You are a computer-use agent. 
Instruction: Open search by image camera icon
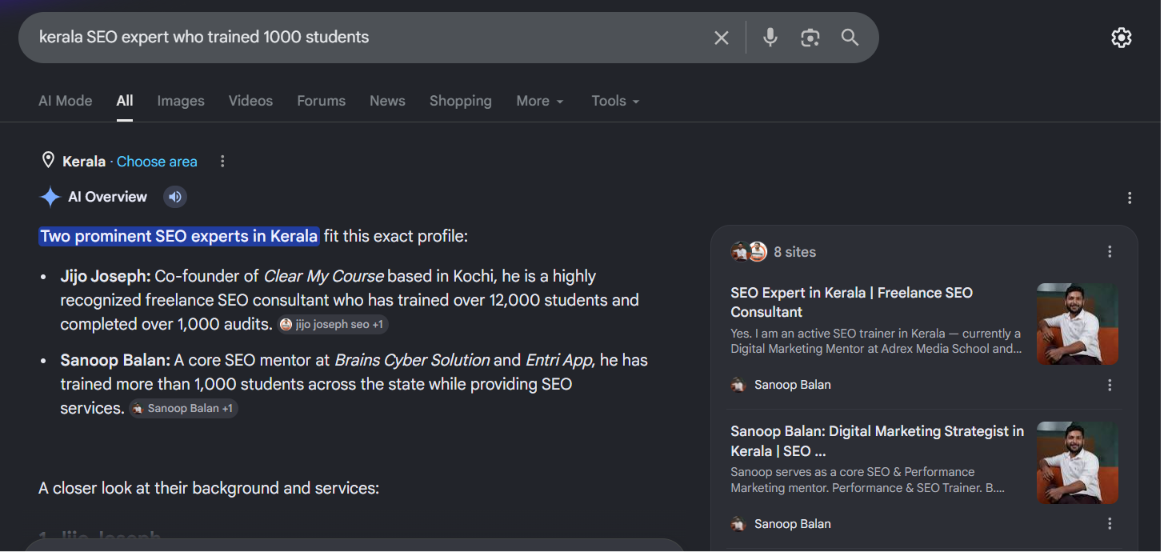click(810, 38)
